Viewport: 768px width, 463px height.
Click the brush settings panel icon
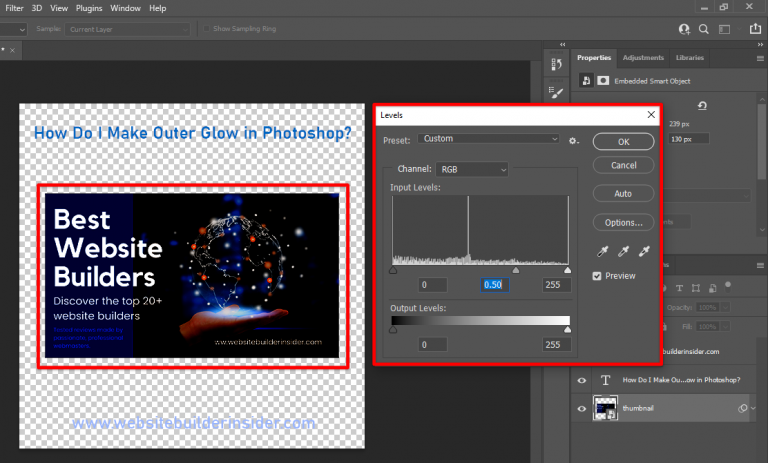(x=558, y=94)
